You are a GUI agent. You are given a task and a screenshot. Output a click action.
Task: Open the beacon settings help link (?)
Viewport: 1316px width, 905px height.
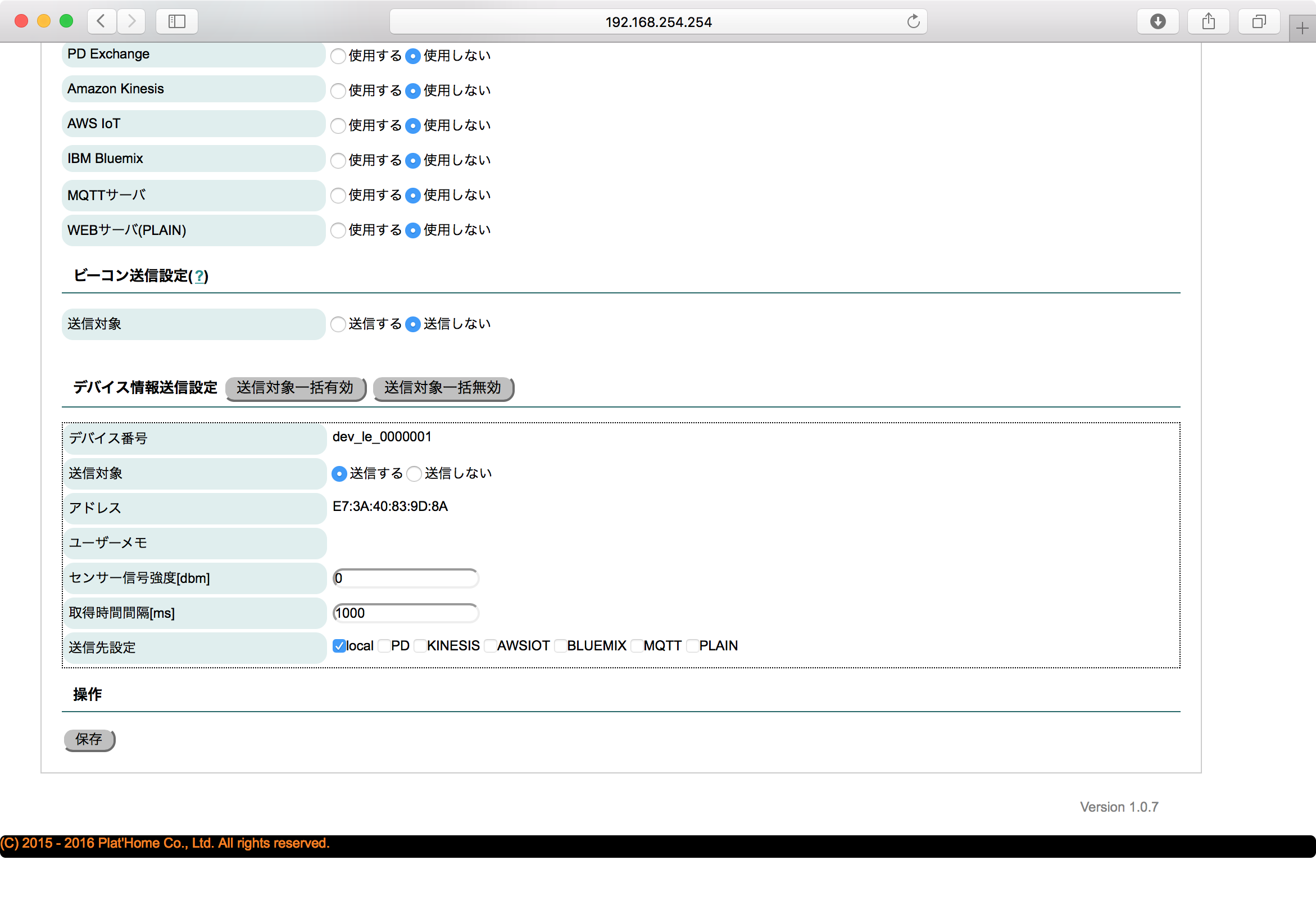[x=199, y=276]
